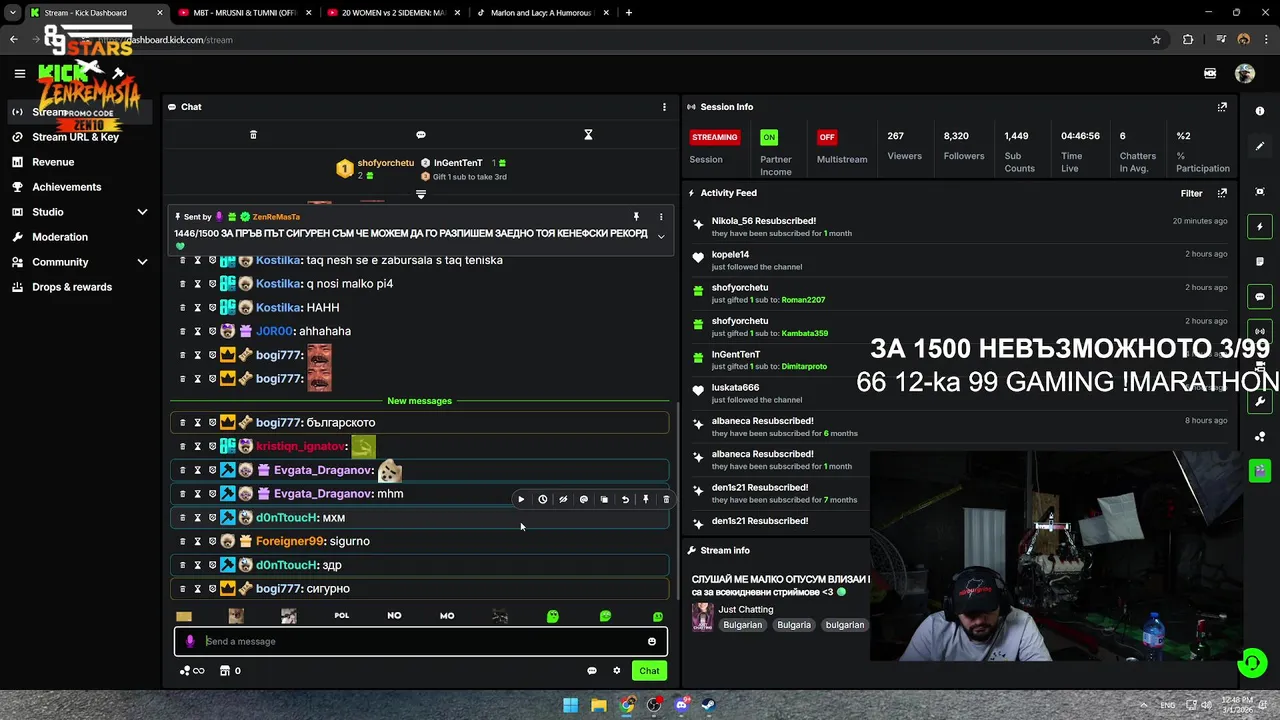Click the reply arrow icon in hover toolbar

625,499
